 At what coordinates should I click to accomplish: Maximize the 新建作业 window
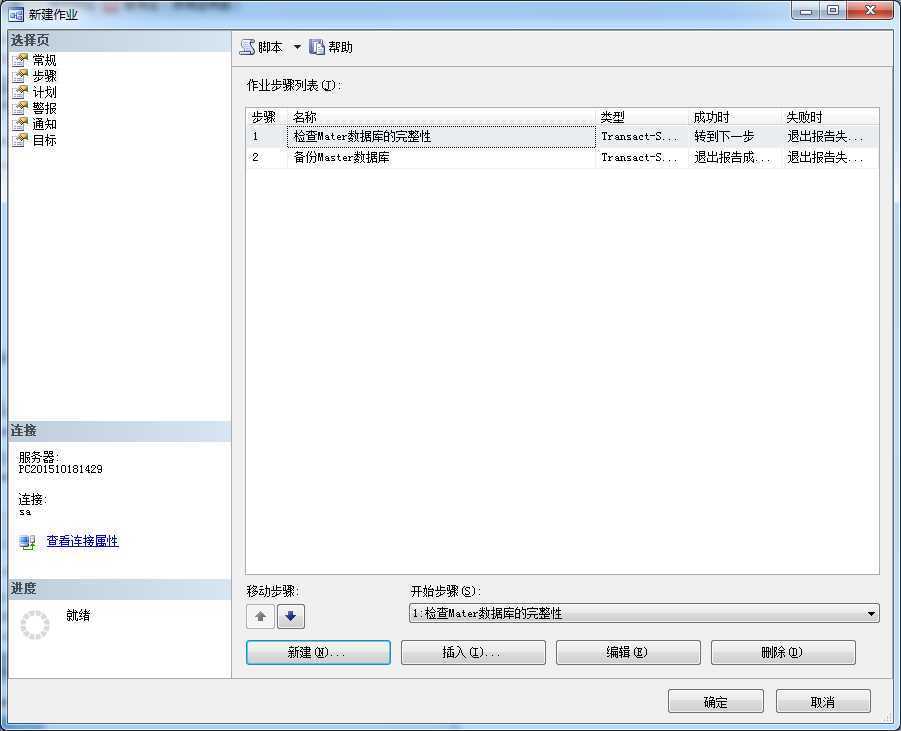[x=833, y=11]
